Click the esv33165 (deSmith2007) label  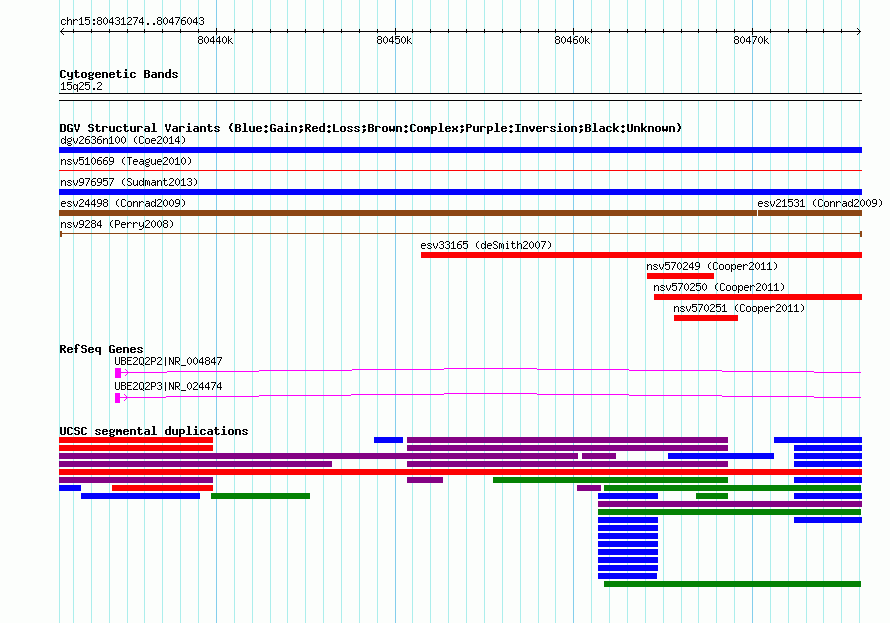click(486, 245)
